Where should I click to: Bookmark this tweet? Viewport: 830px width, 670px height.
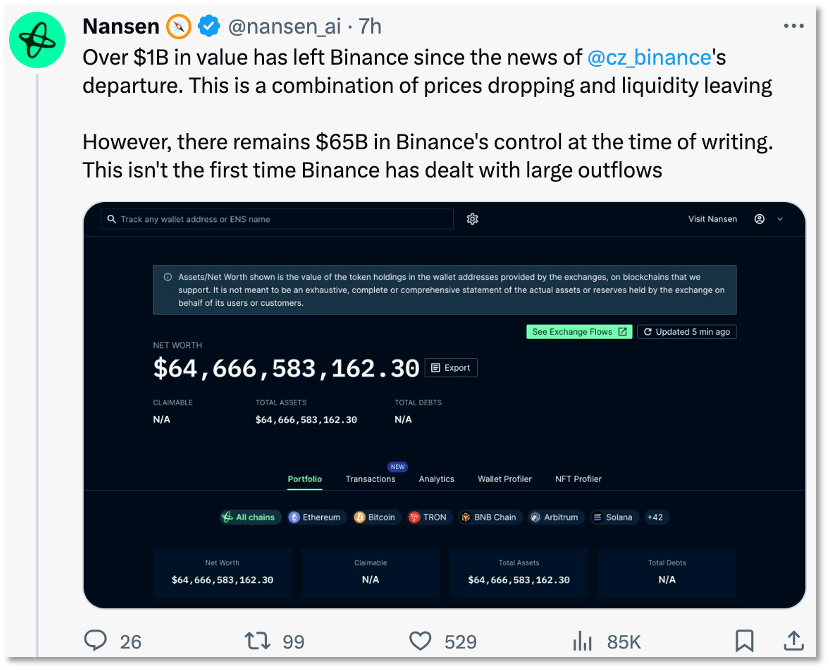(x=744, y=640)
